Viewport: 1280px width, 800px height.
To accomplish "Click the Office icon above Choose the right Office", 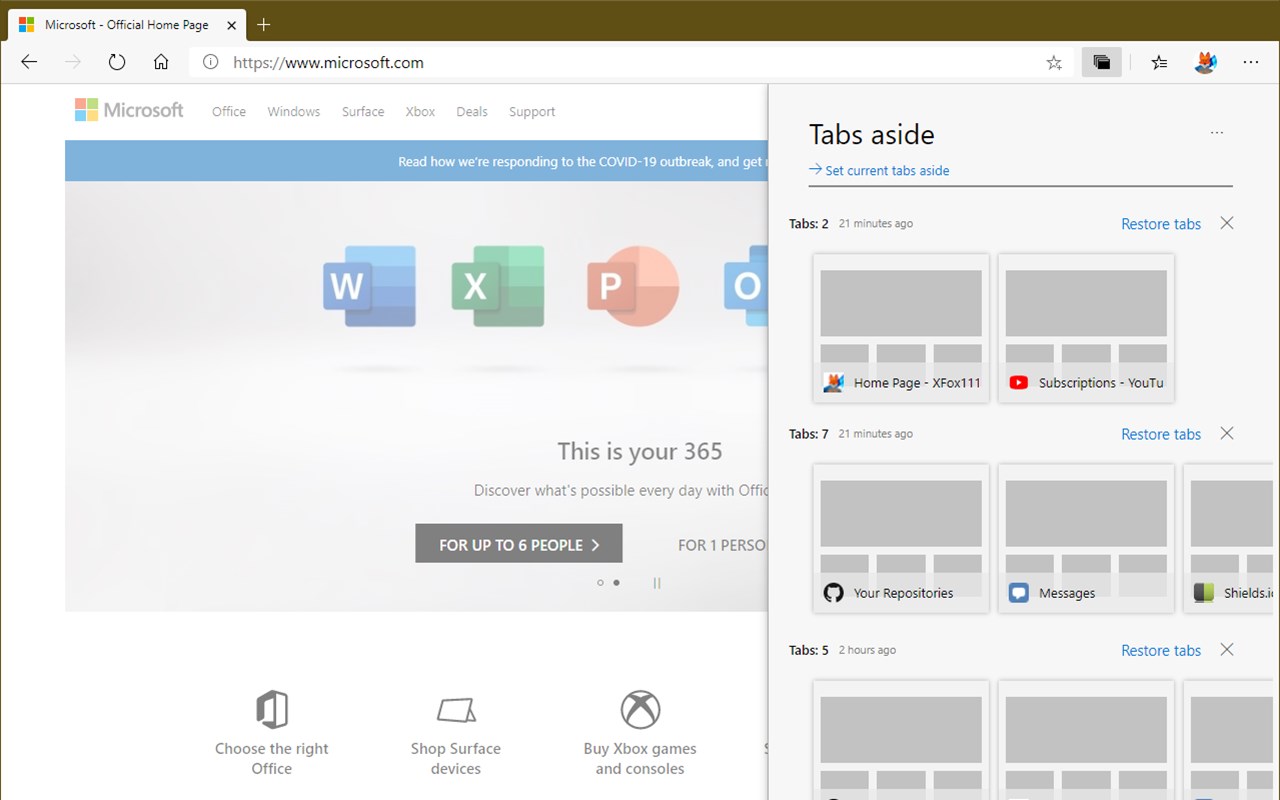I will click(x=272, y=710).
